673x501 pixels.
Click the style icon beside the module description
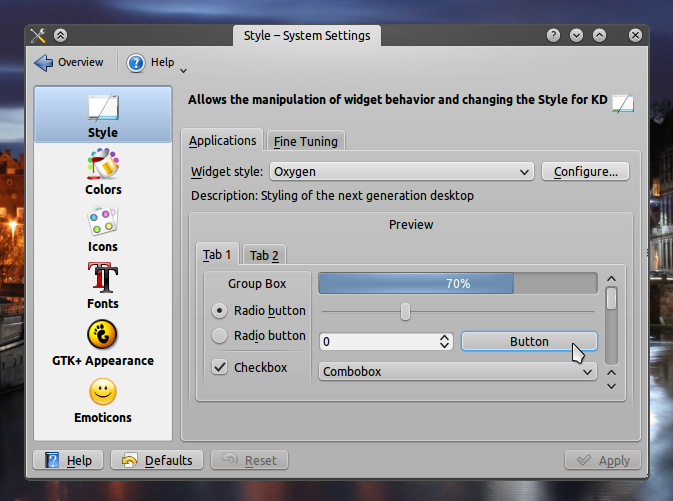[623, 103]
